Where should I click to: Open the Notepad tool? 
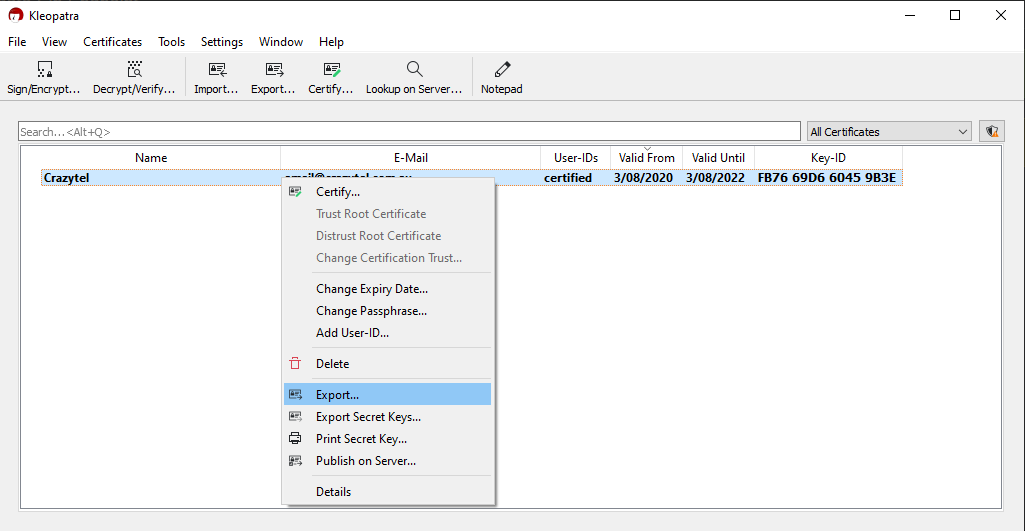[x=502, y=70]
